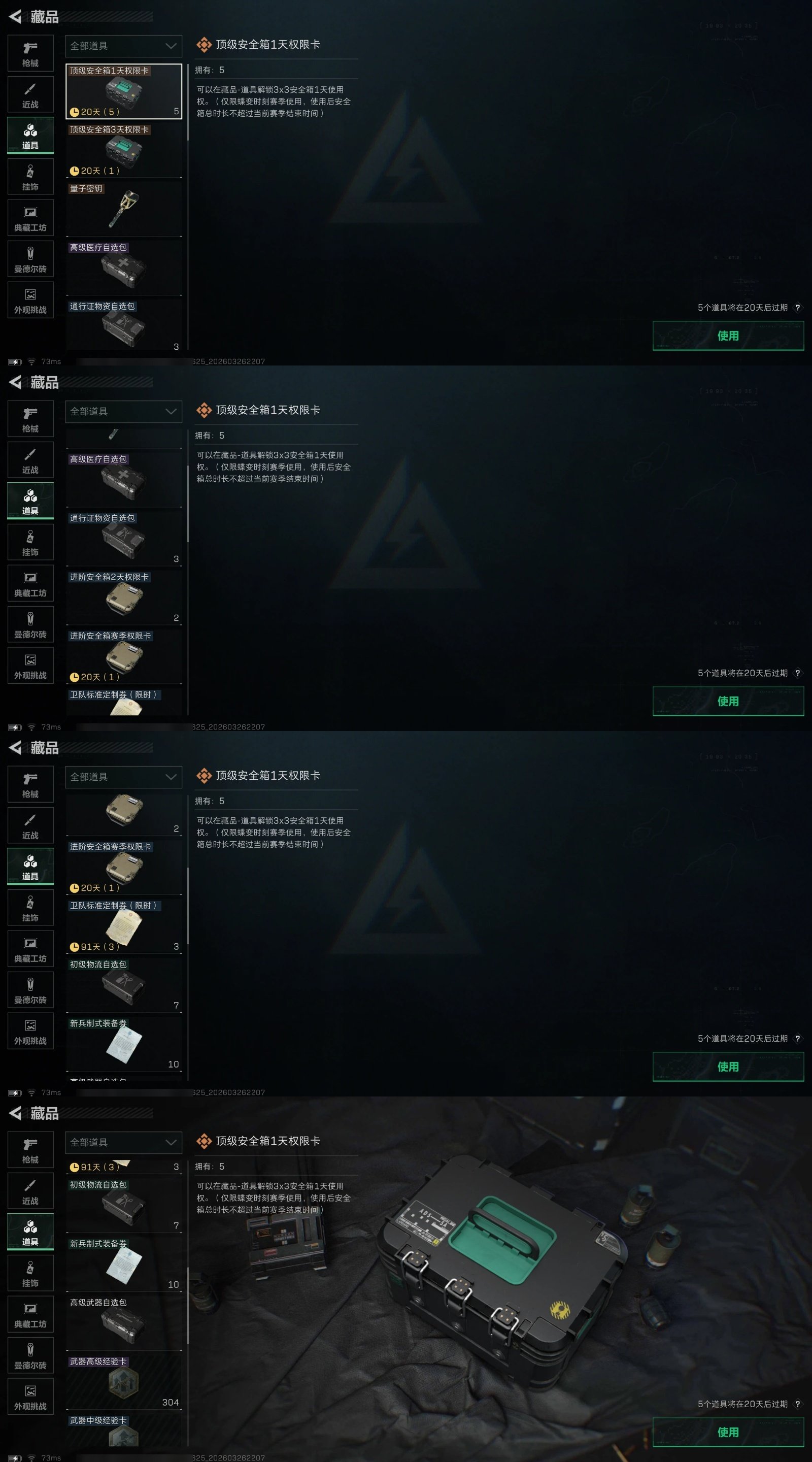Click 使用 button on screen listing 量子密钥
The height and width of the screenshot is (1462, 812).
tap(728, 336)
